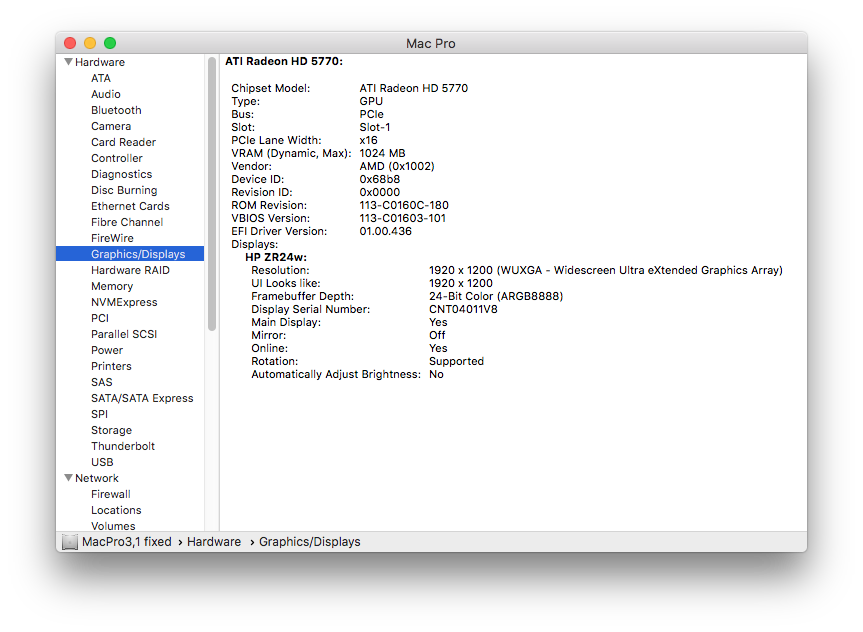863x632 pixels.
Task: Click Graphics/Displays in the path bar
Action: (x=309, y=542)
